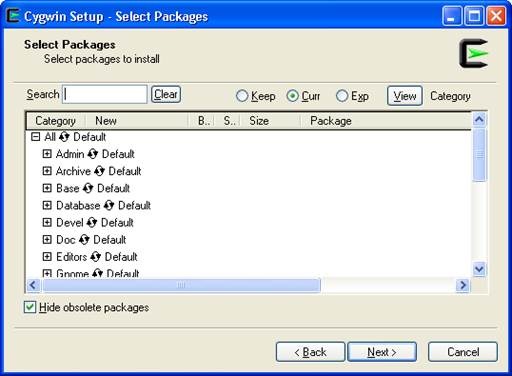Image resolution: width=512 pixels, height=376 pixels.
Task: Clear the search field with Clear button
Action: coord(166,94)
